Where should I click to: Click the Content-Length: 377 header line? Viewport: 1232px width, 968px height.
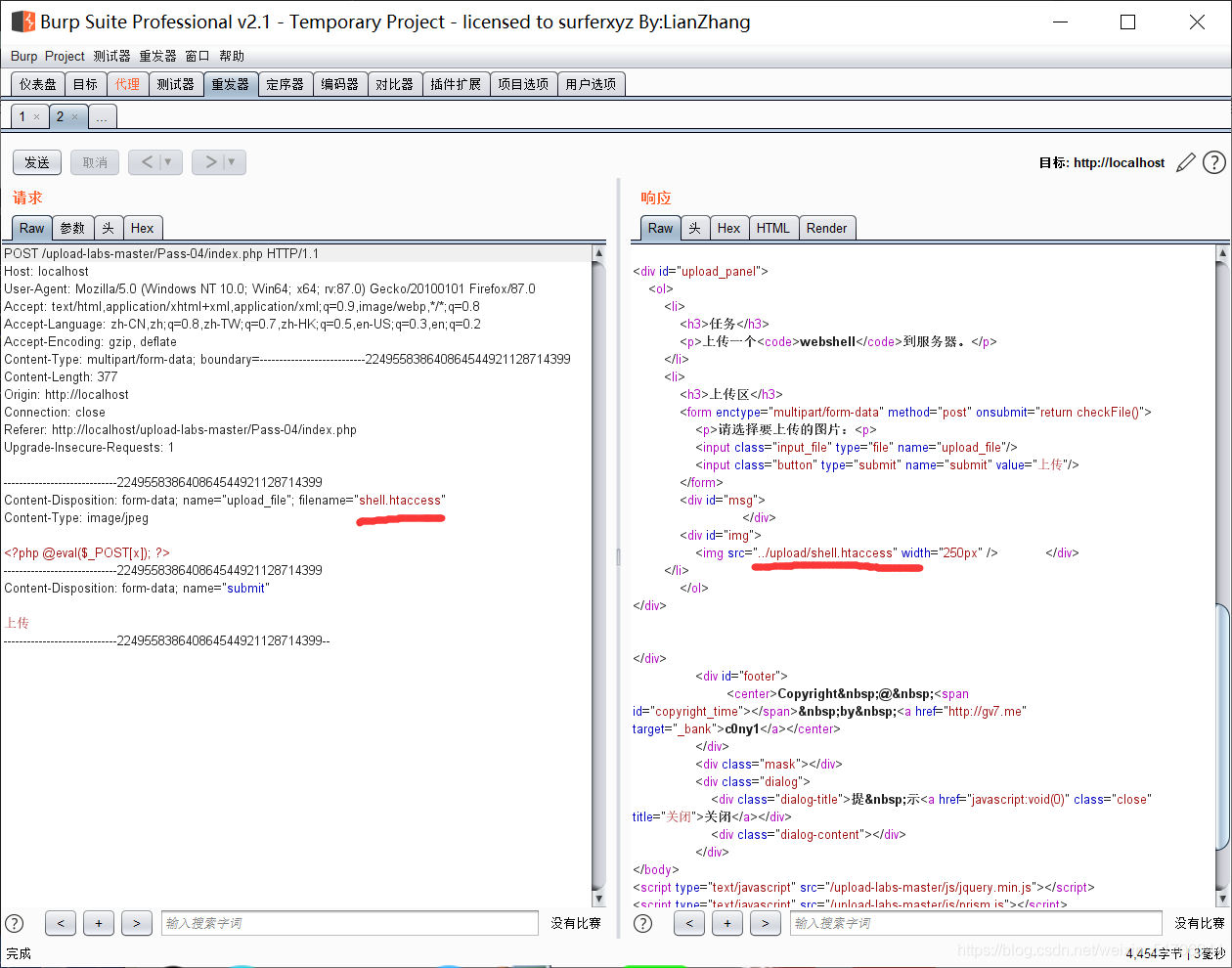click(61, 376)
